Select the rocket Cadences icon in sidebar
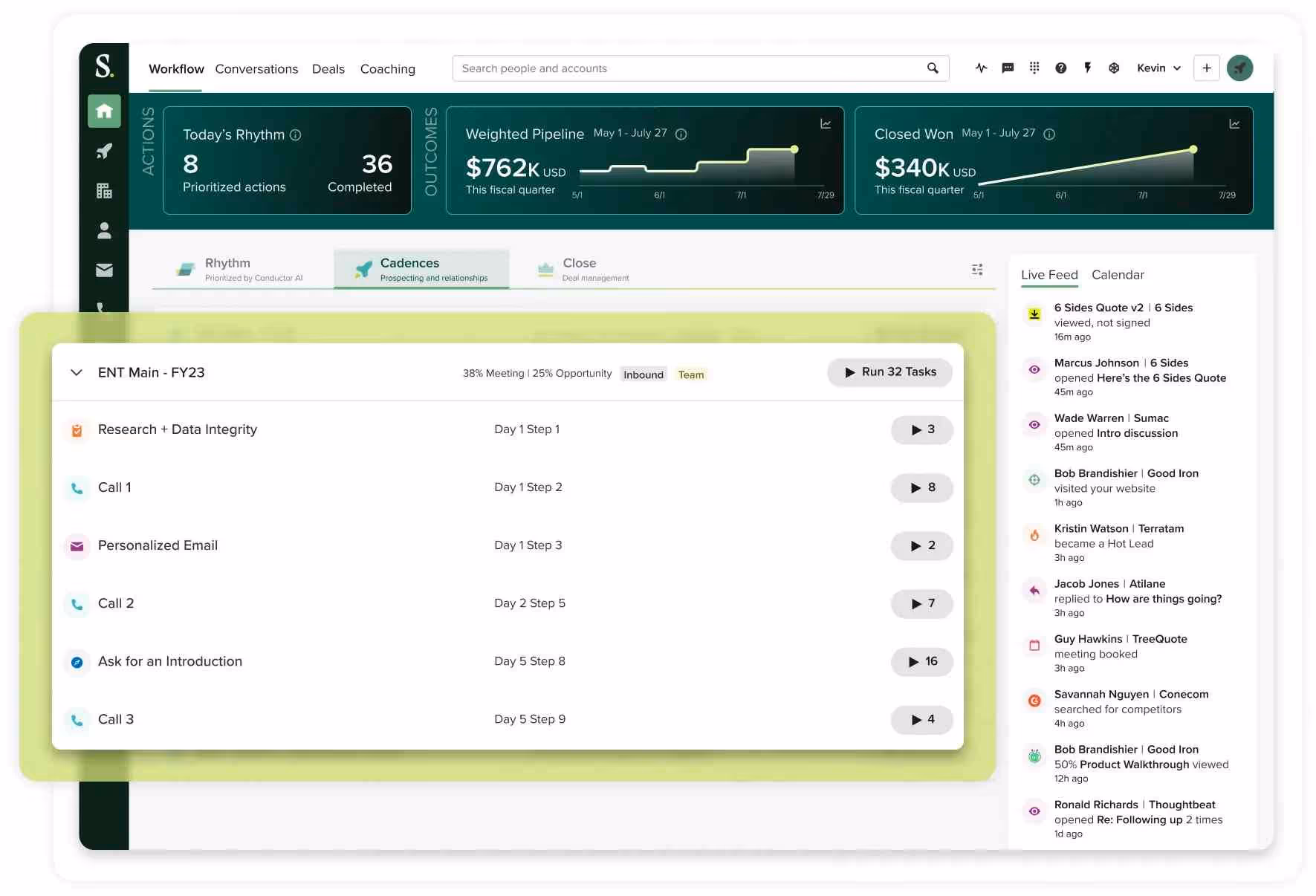Image resolution: width=1316 pixels, height=896 pixels. [104, 151]
